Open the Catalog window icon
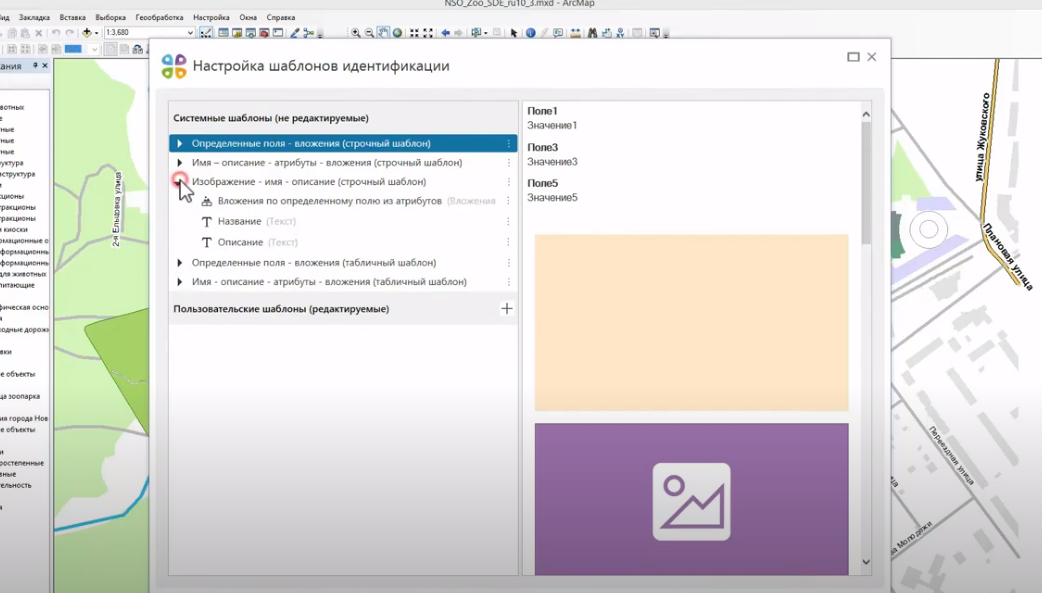 pos(237,33)
